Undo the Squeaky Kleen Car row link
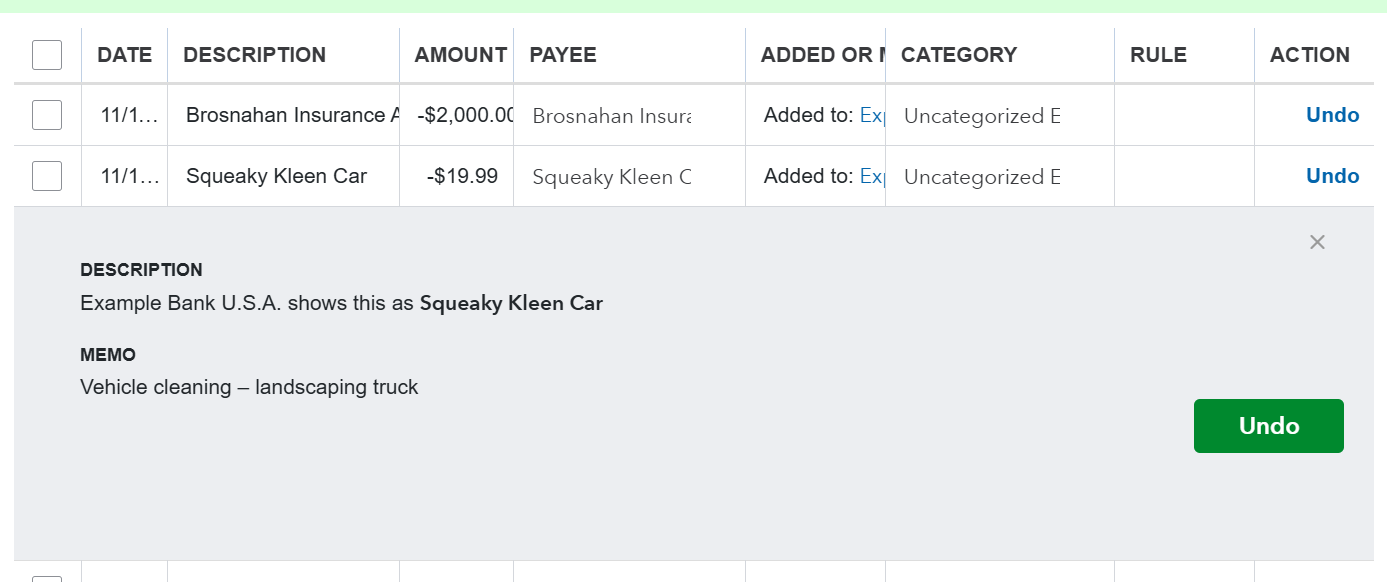Viewport: 1387px width, 582px height. point(1332,176)
